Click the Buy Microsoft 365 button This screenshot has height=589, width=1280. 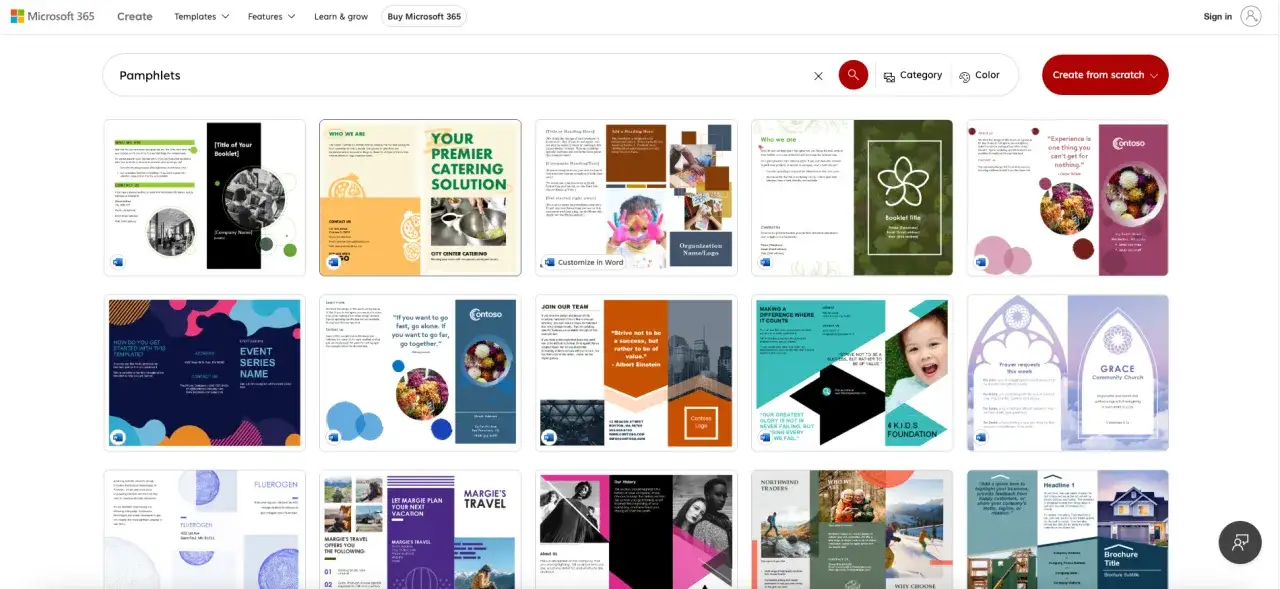[x=424, y=17]
